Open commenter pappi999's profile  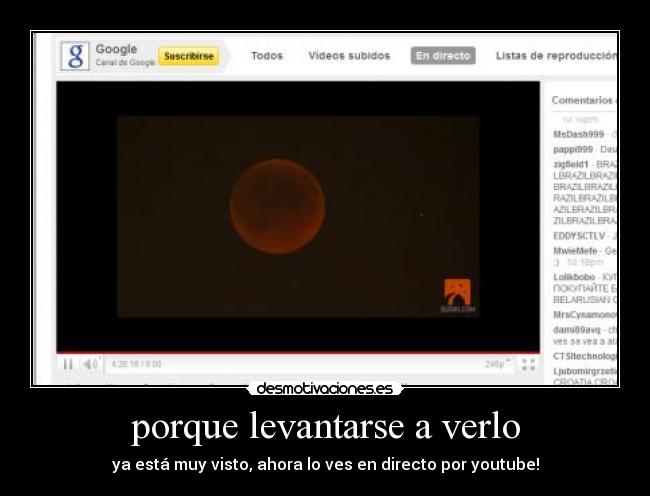[573, 149]
